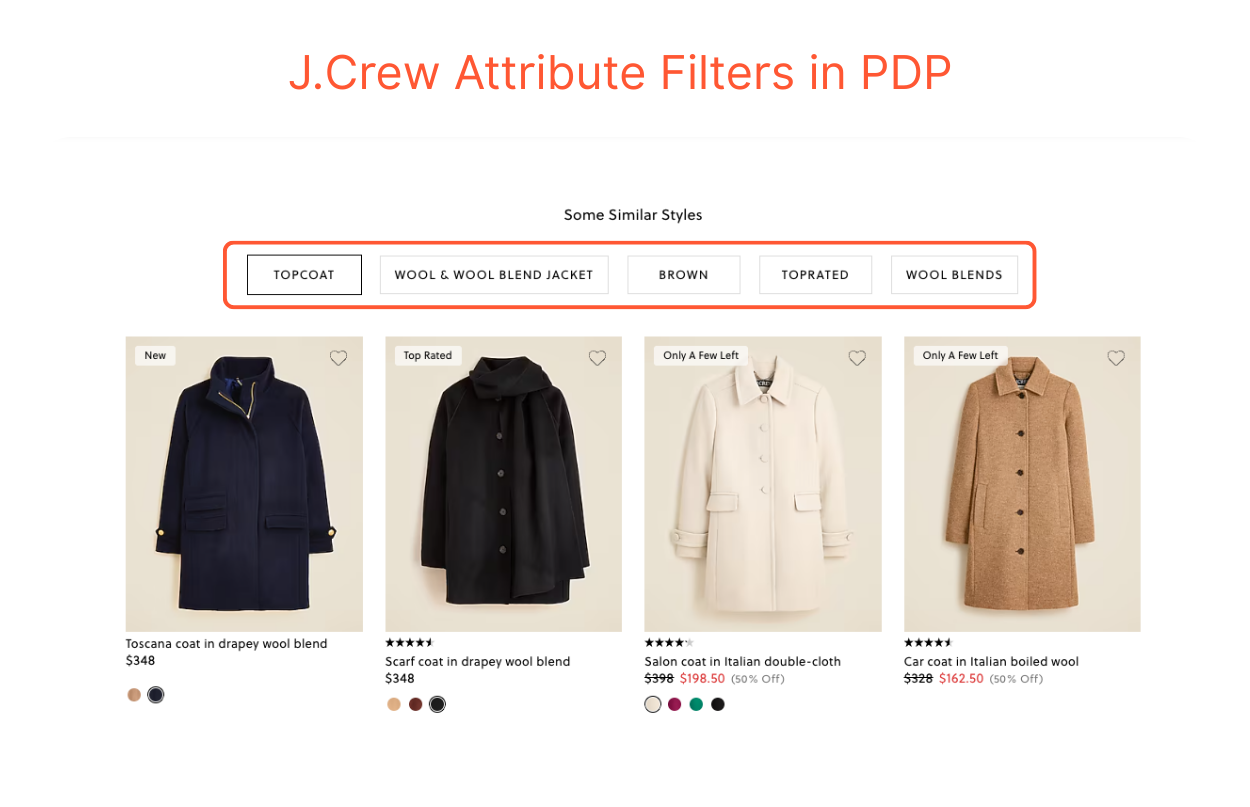Open the ivory Salon coat product image

[x=762, y=485]
